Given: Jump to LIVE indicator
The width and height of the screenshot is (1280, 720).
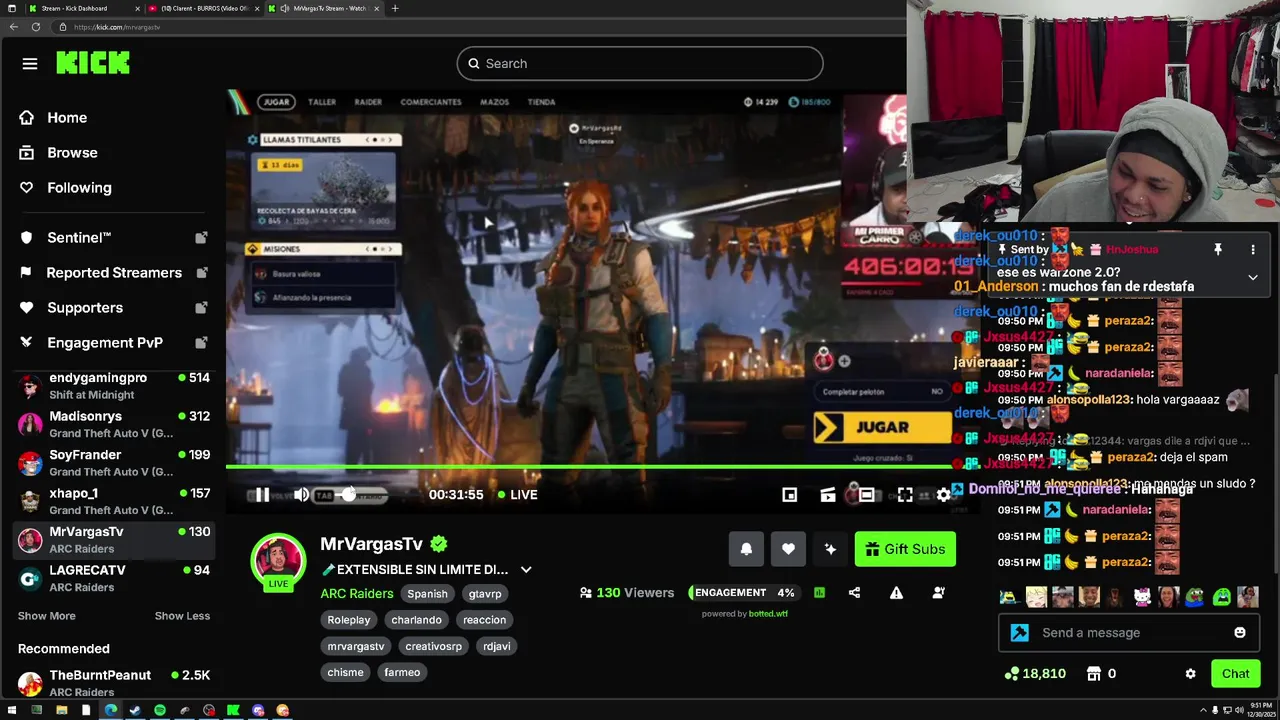Looking at the screenshot, I should (x=517, y=494).
